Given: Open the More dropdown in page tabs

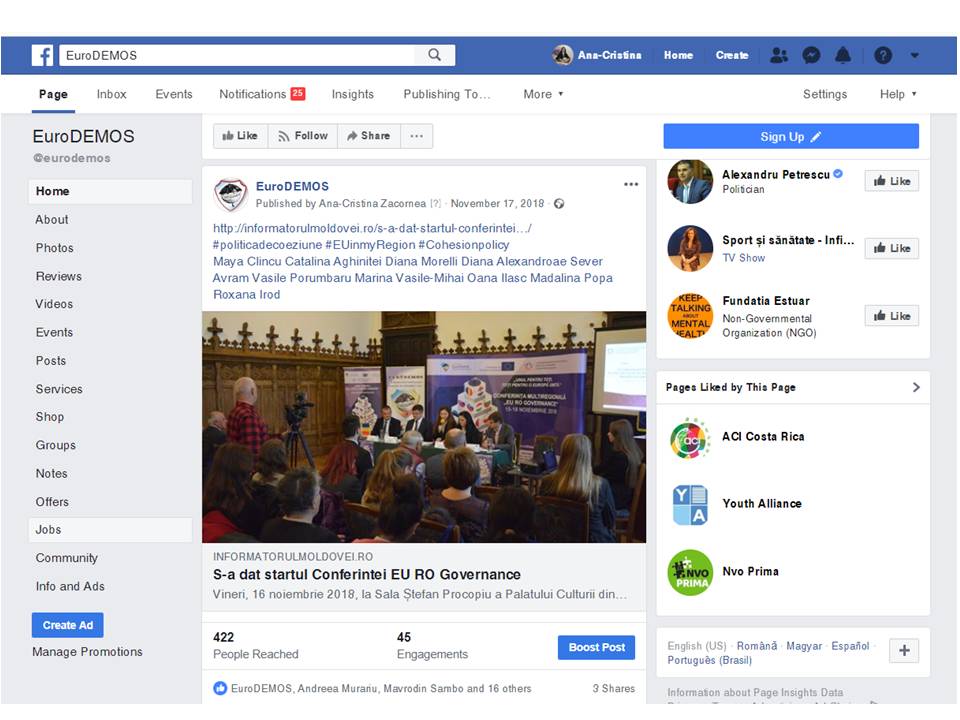Looking at the screenshot, I should [x=543, y=94].
